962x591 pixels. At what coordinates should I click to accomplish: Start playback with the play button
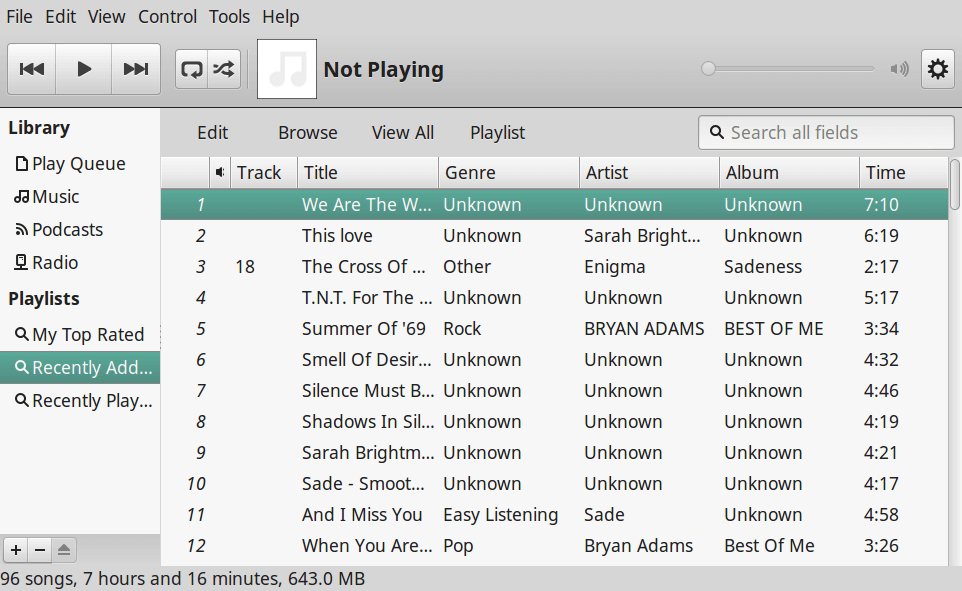(84, 69)
